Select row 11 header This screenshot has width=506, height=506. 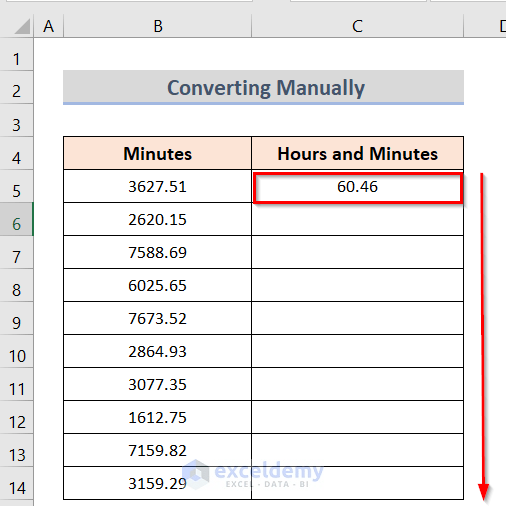click(16, 384)
